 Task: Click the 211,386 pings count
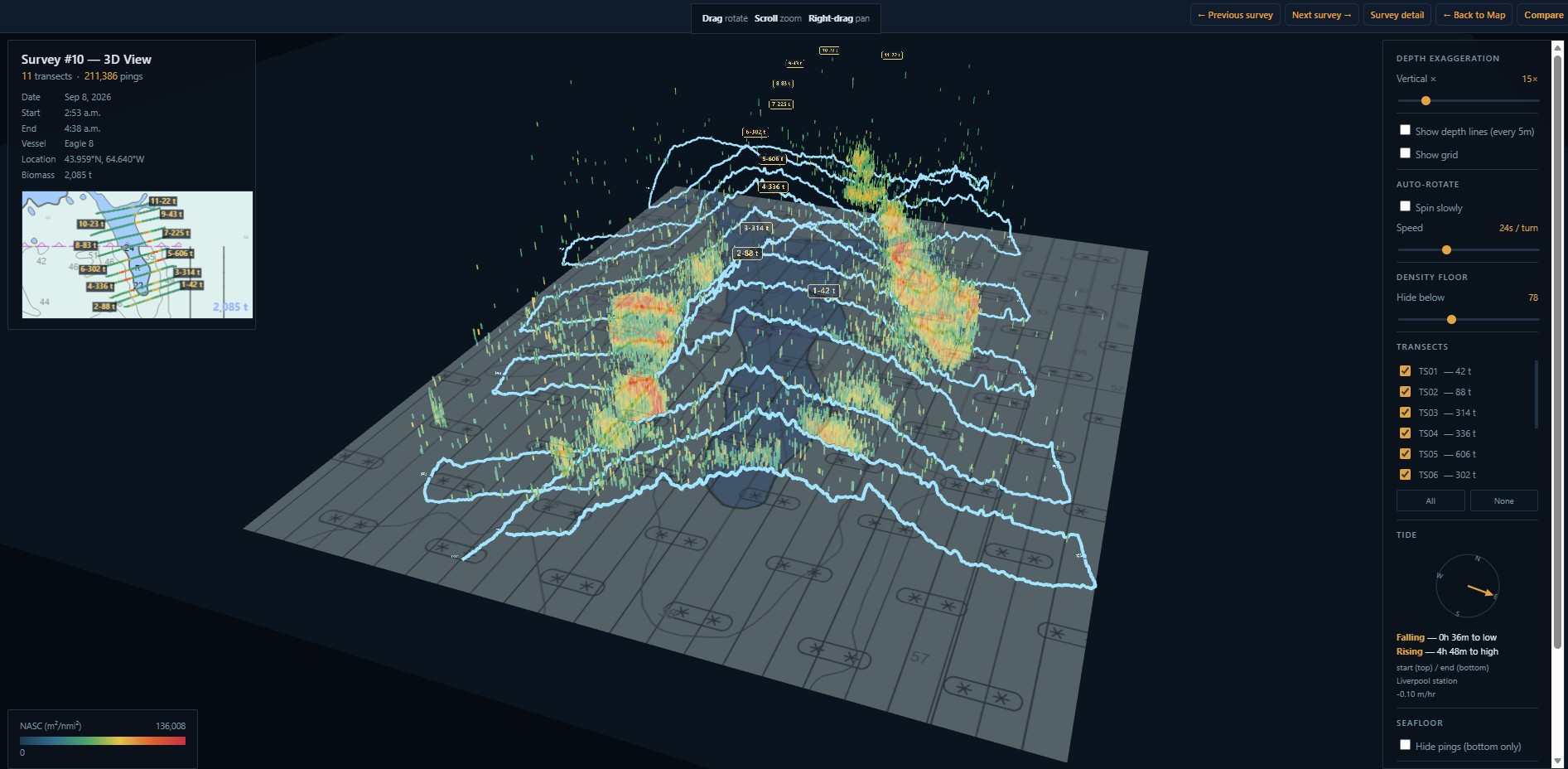tap(113, 76)
